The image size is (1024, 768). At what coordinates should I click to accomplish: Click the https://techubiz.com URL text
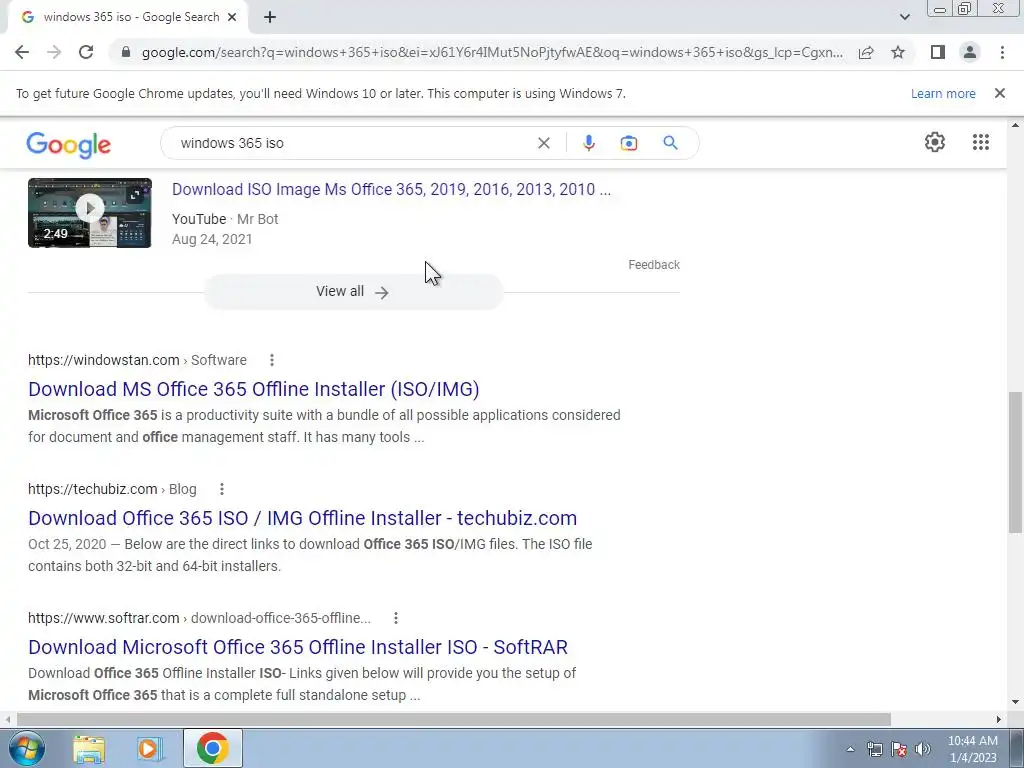[93, 489]
